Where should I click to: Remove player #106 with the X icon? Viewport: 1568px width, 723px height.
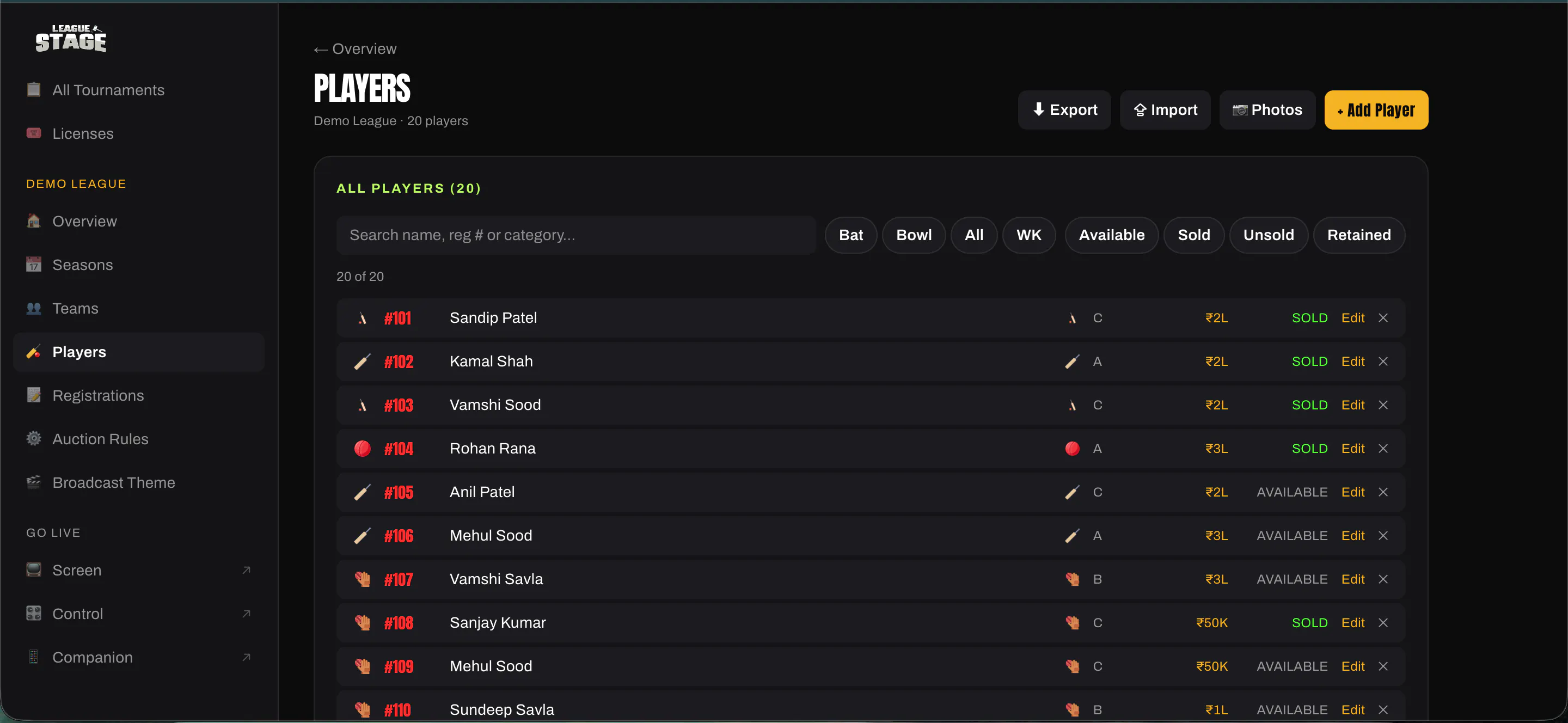(1383, 536)
